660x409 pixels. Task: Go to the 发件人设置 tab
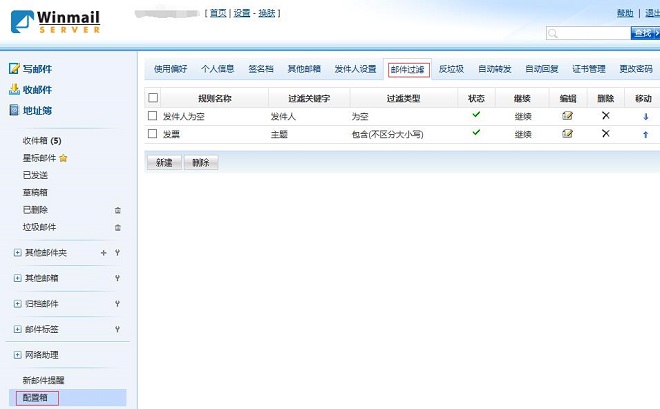point(356,69)
